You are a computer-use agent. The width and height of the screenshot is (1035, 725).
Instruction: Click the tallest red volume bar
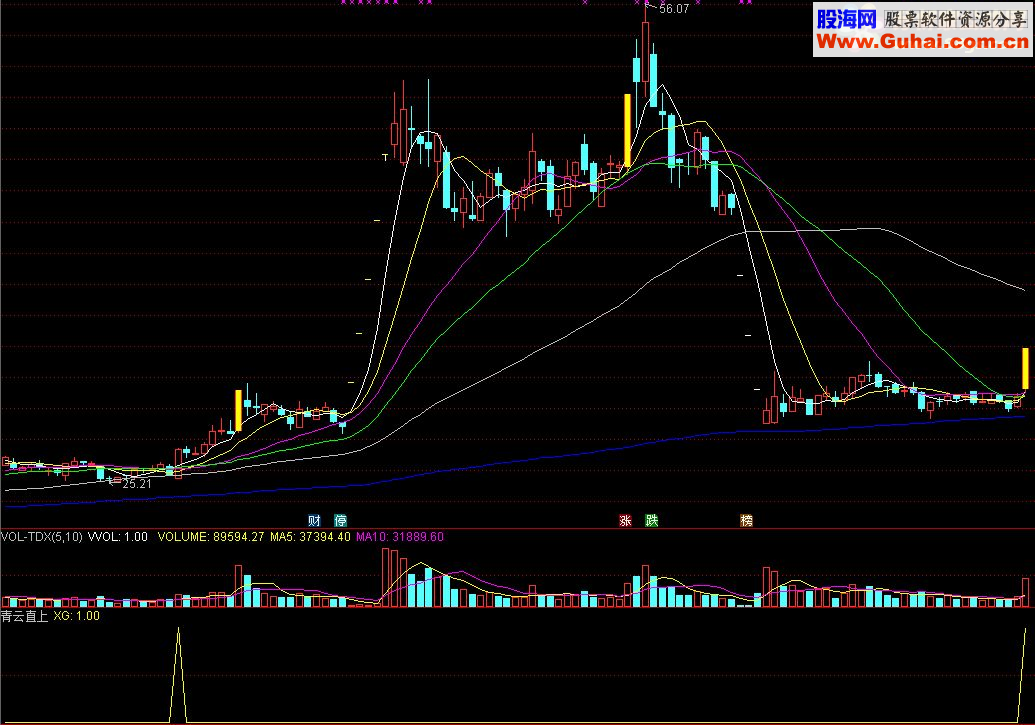click(385, 577)
